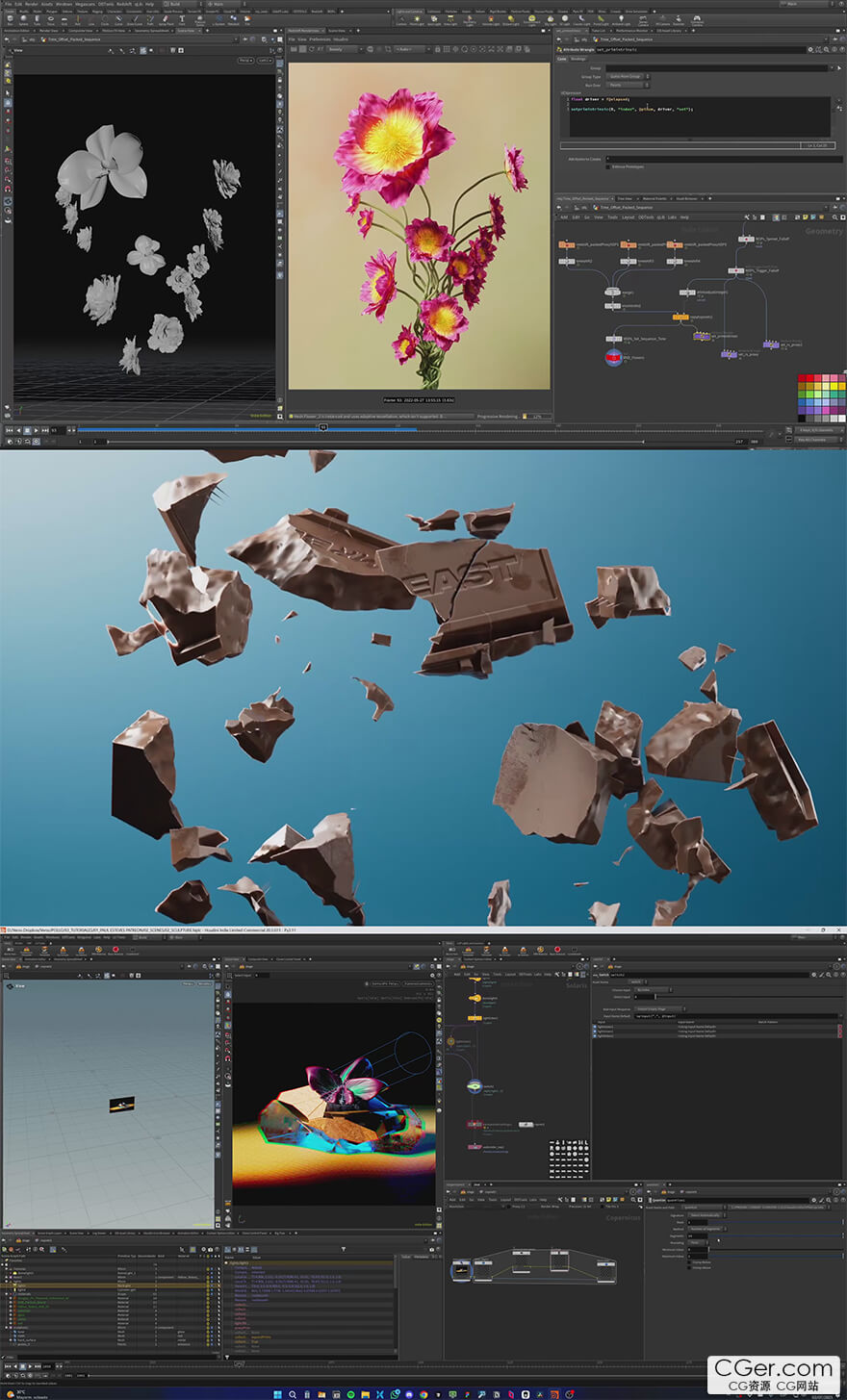Viewport: 847px width, 1400px height.
Task: Expand the Group Type dropdown
Action: pos(628,76)
